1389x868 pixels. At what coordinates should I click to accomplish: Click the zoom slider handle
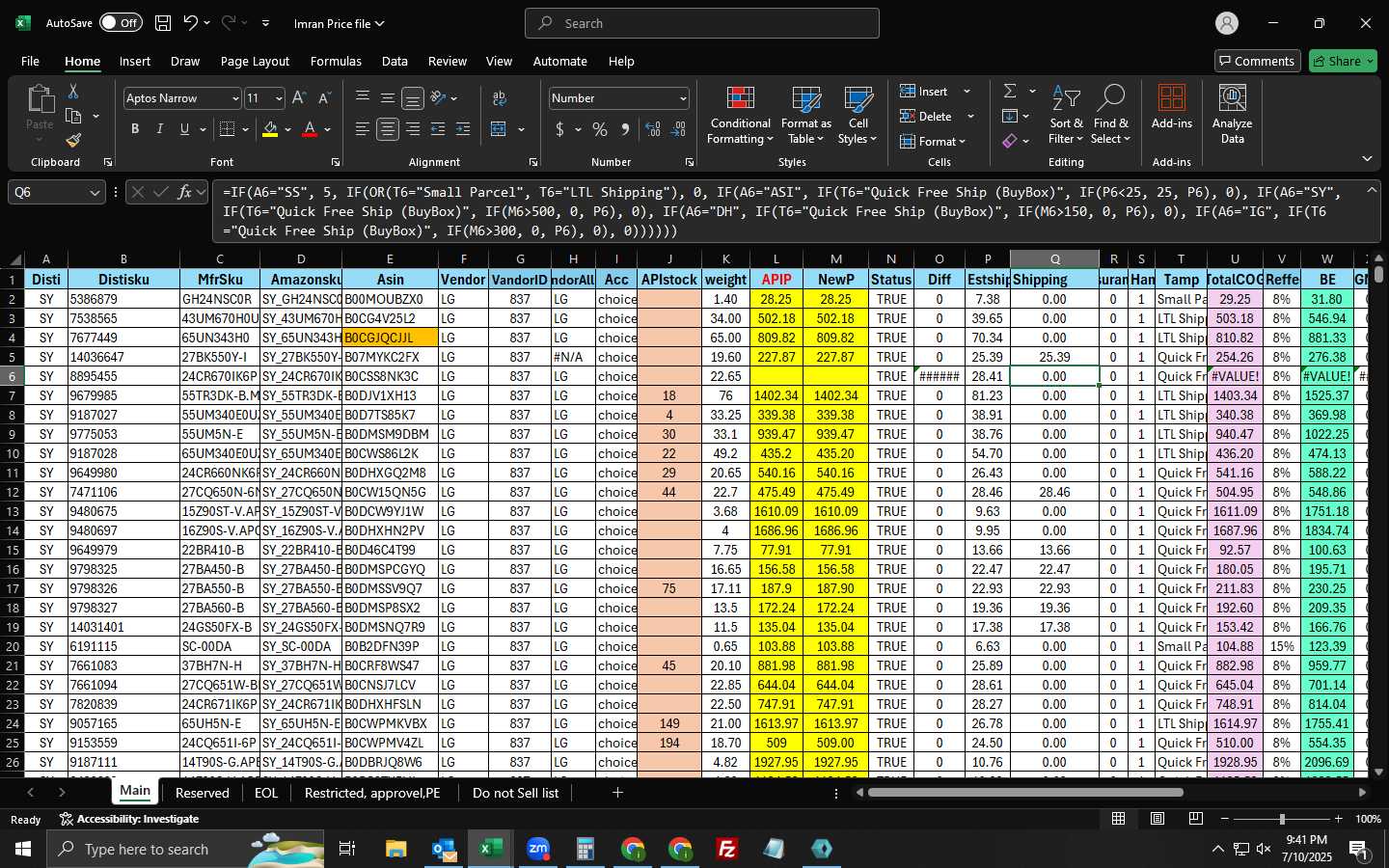coord(1282,819)
